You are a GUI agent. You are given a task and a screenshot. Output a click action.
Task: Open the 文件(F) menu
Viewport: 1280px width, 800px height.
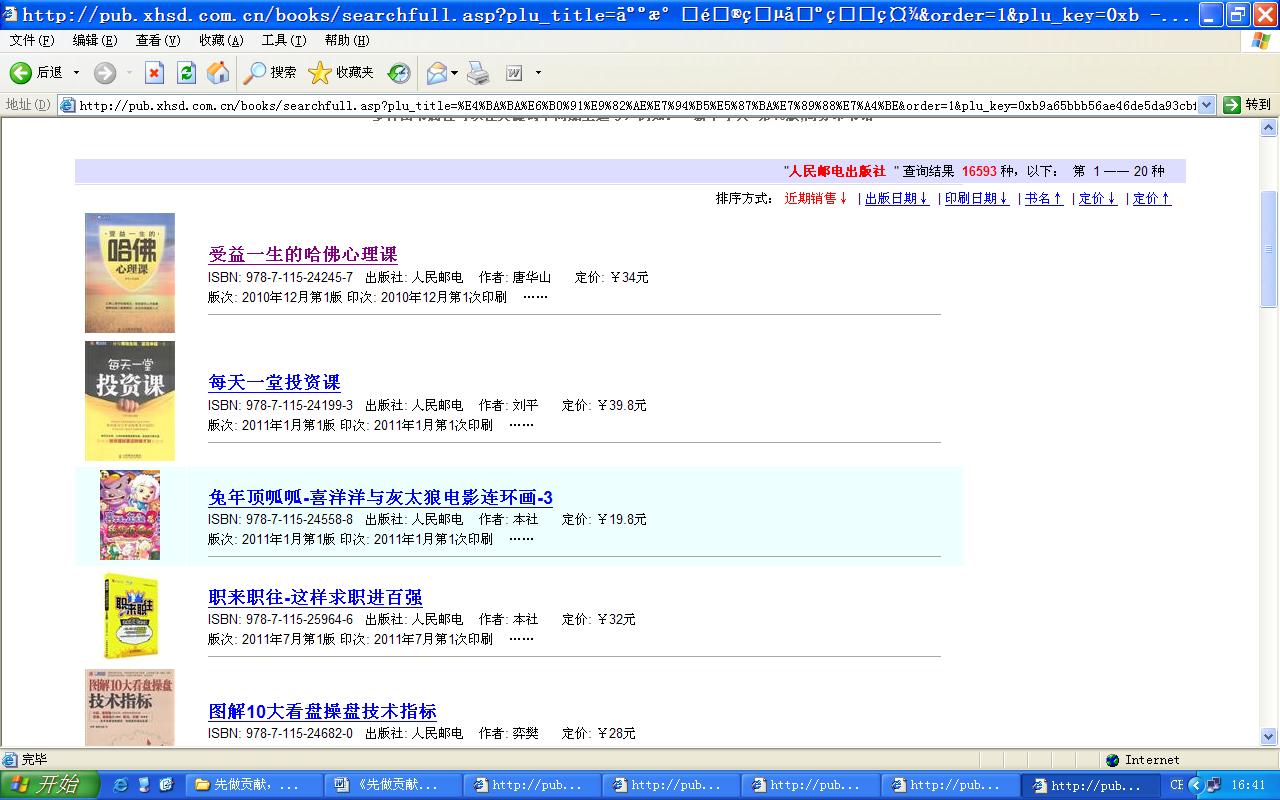tap(32, 40)
